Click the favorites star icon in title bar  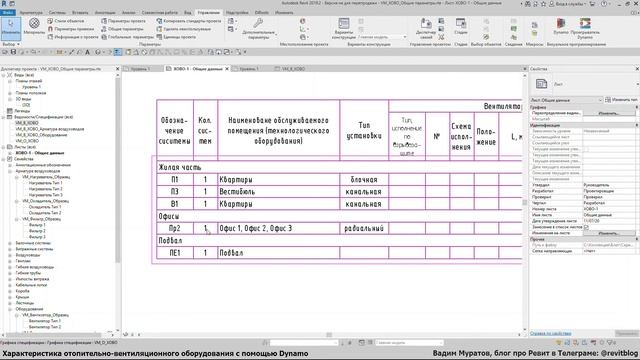coord(543,4)
